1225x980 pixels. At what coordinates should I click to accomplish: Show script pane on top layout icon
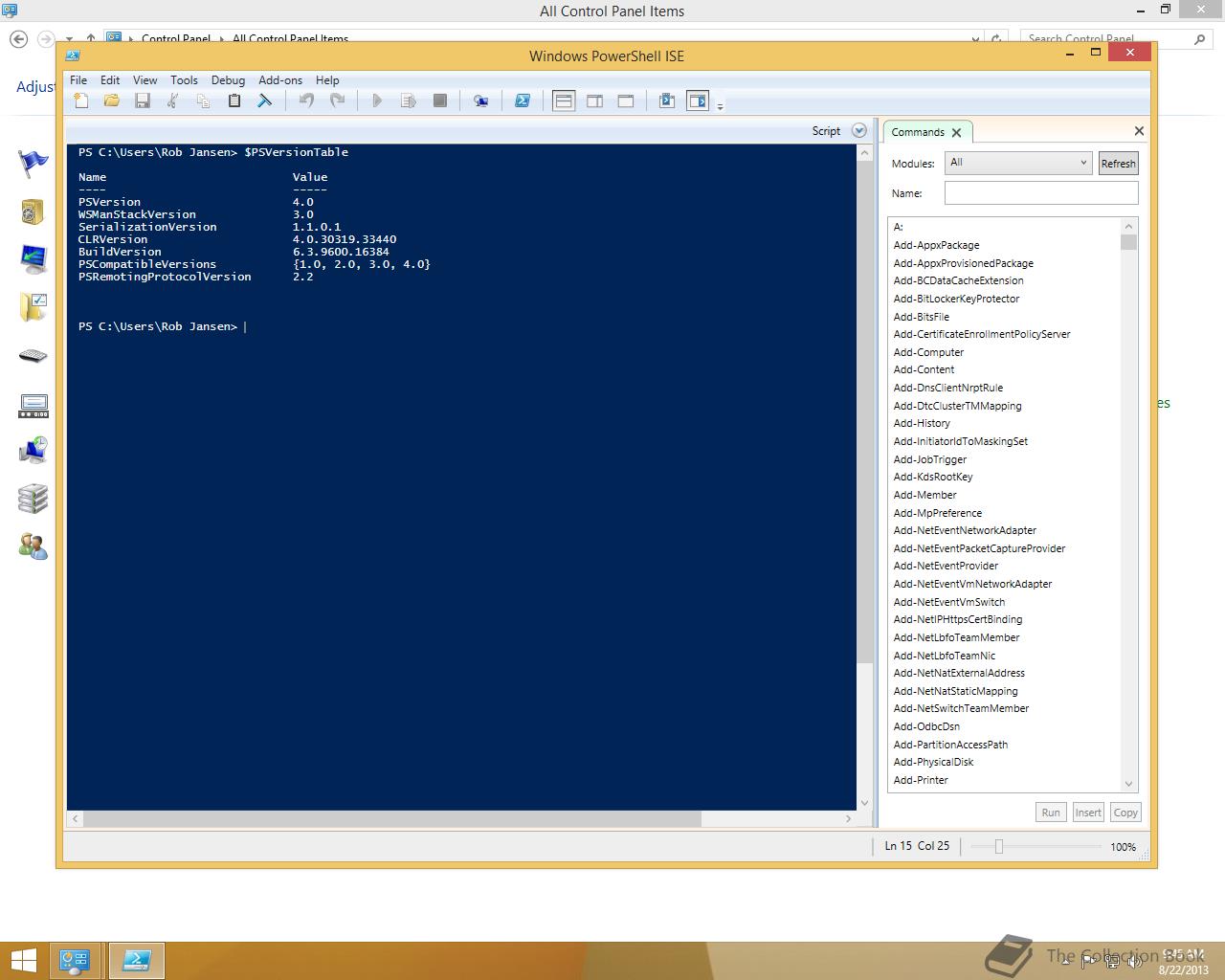coord(564,100)
